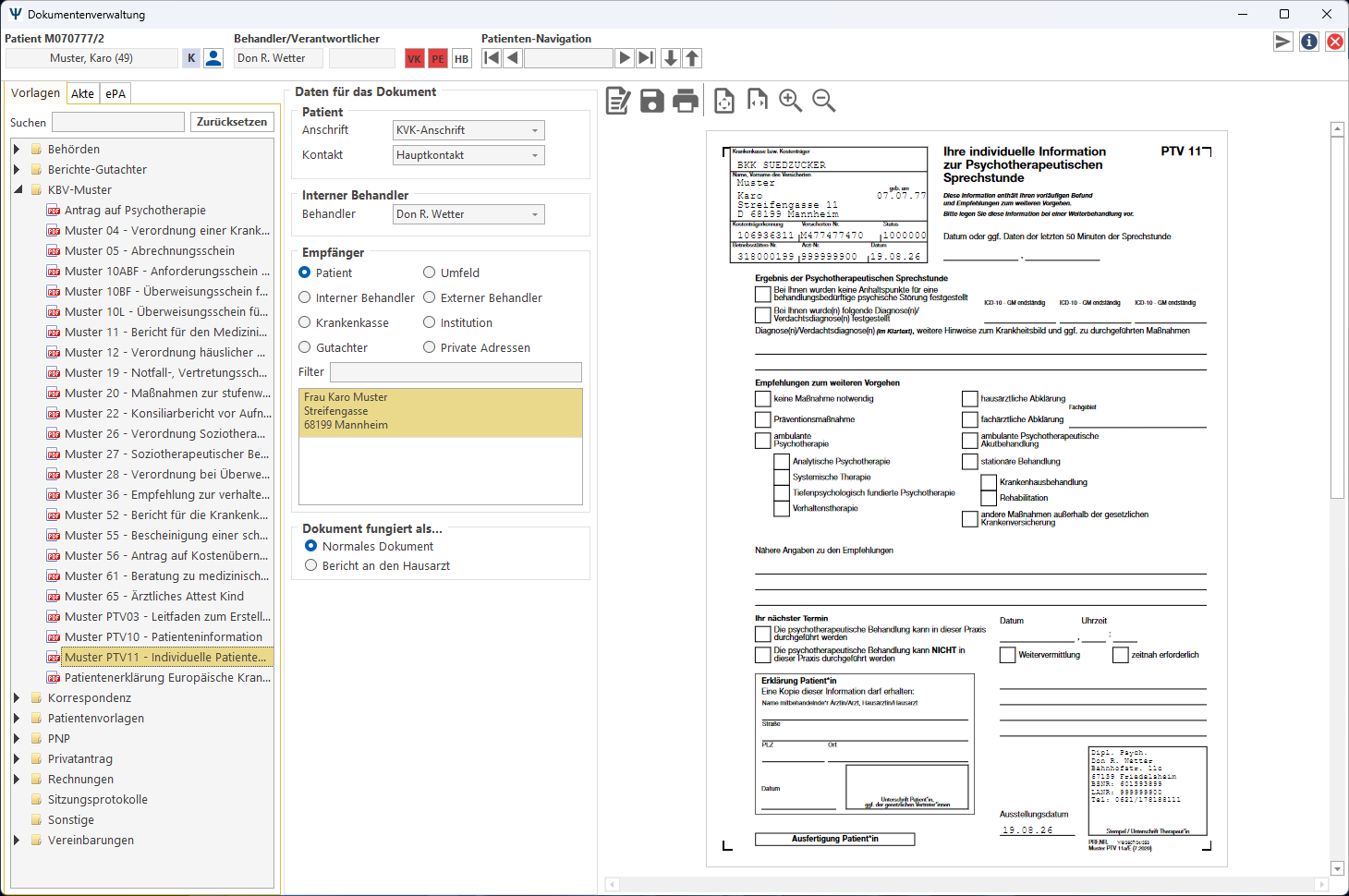Open patient profile person icon
The height and width of the screenshot is (896, 1349).
tap(213, 58)
